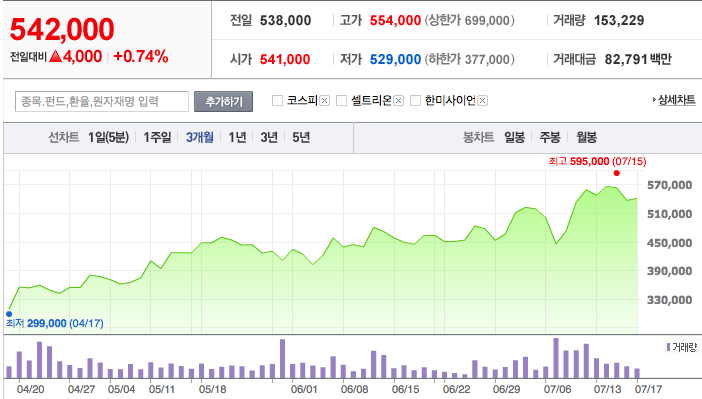Remove 한미사이언 comparison with x icon
This screenshot has height=399, width=702.
tap(482, 101)
